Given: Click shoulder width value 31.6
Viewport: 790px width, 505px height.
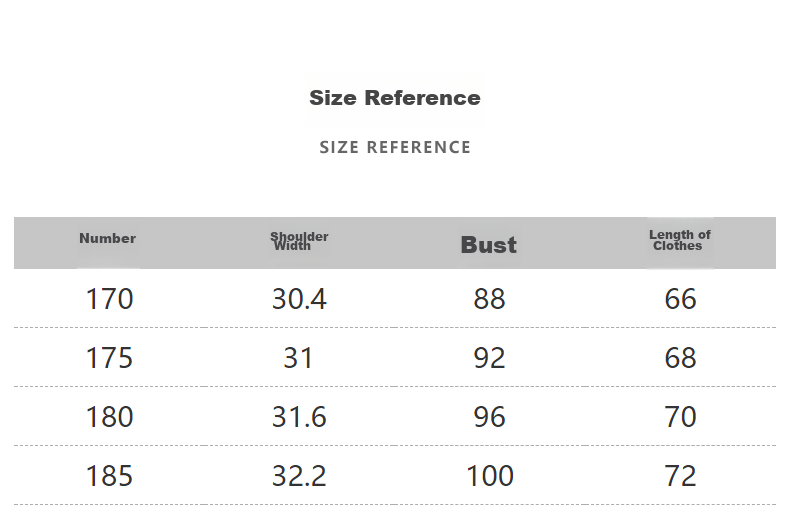Looking at the screenshot, I should point(299,417).
